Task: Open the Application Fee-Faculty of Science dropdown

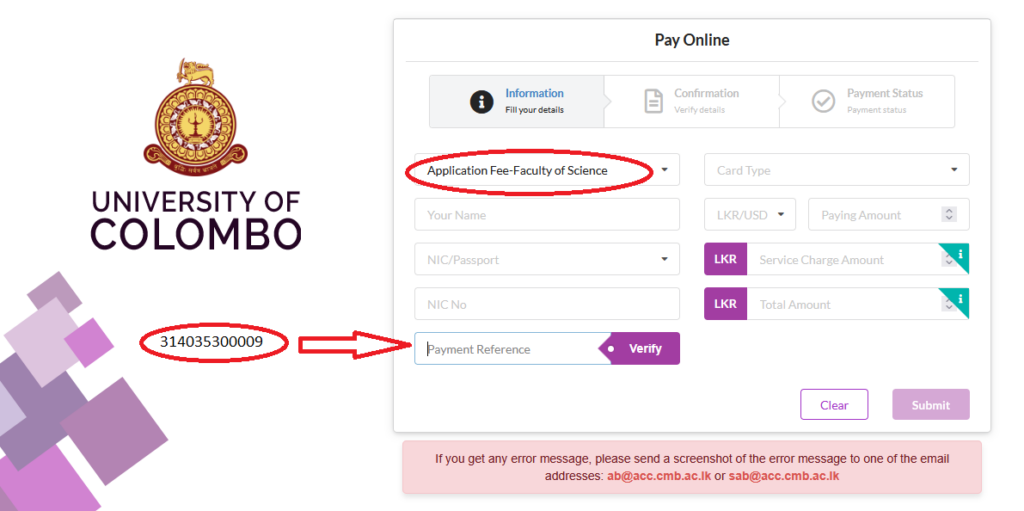Action: tap(547, 170)
